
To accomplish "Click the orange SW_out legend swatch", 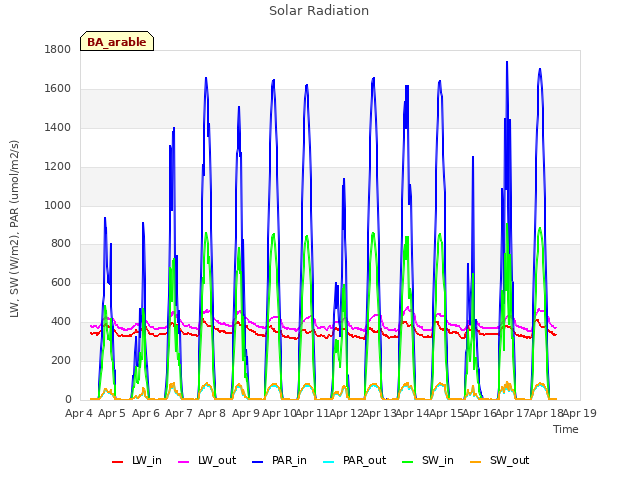I will pos(476,462).
